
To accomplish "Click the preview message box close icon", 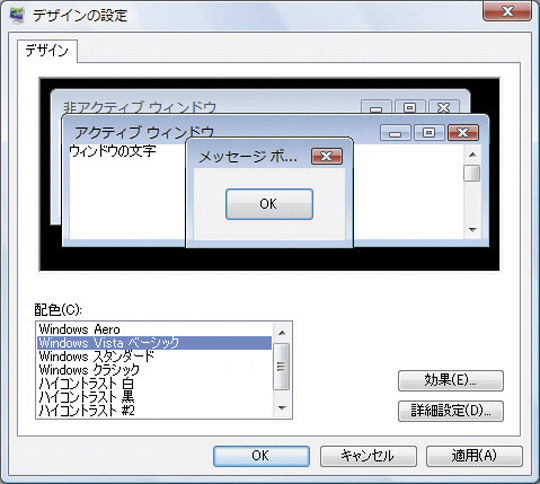I will coord(326,156).
